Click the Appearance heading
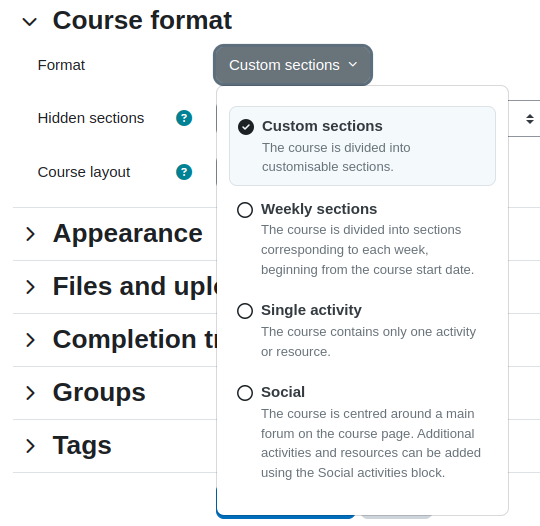 click(x=127, y=234)
